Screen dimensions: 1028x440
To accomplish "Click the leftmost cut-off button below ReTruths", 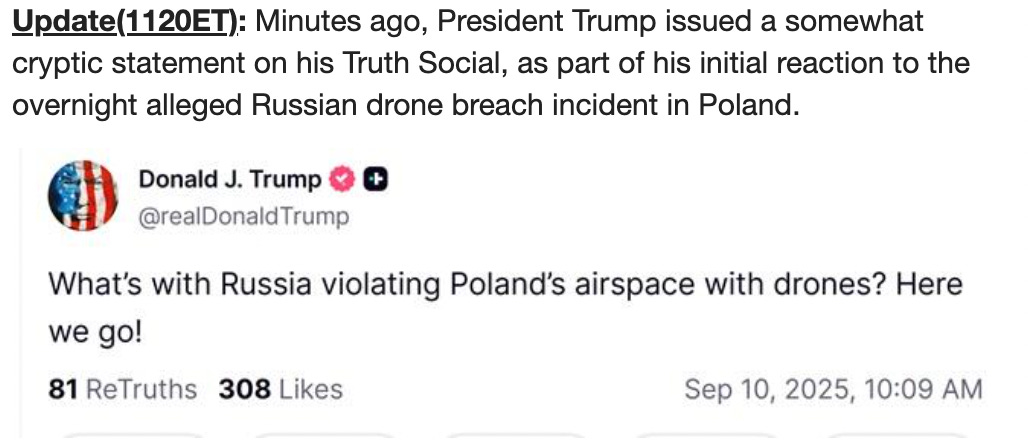I will 133,436.
